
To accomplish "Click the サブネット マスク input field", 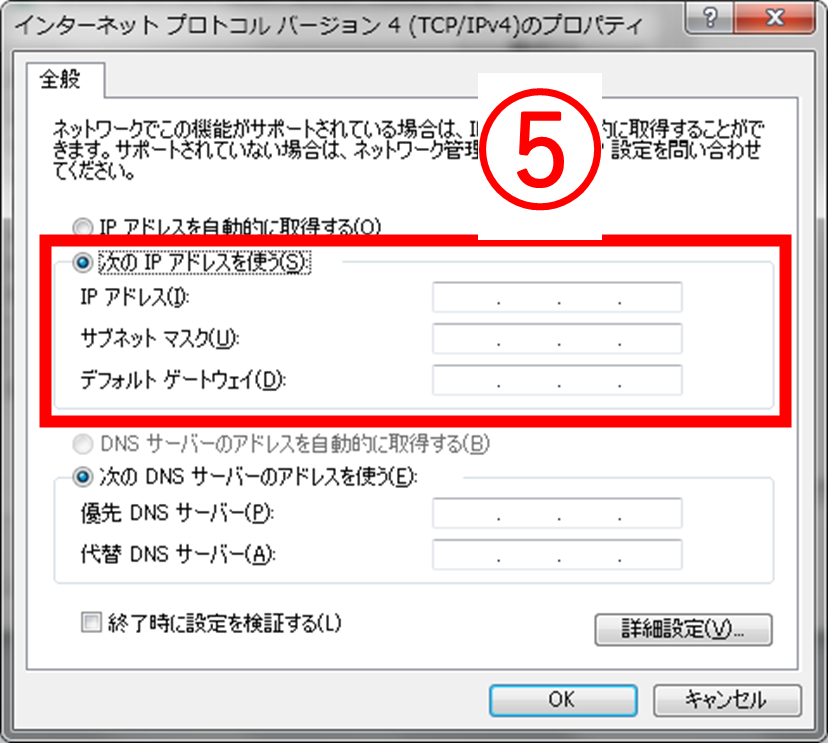I will (557, 338).
